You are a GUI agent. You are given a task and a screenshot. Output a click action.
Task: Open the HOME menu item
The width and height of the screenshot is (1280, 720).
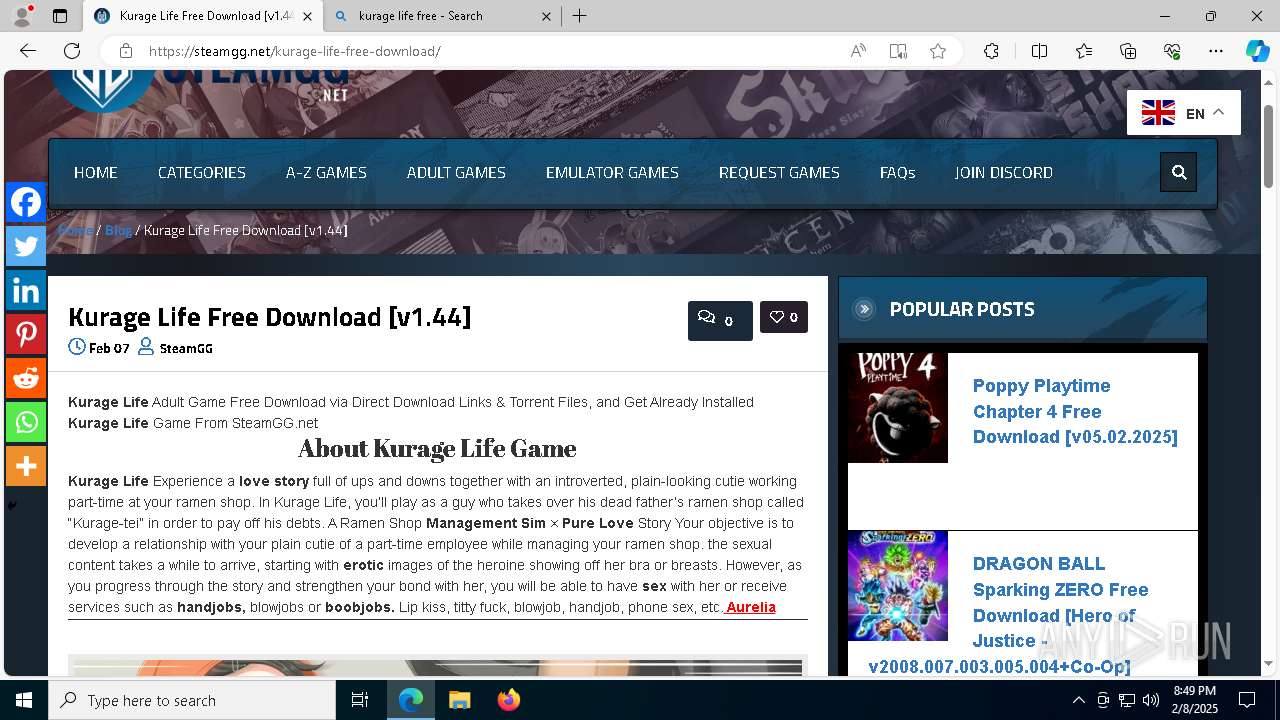point(96,172)
